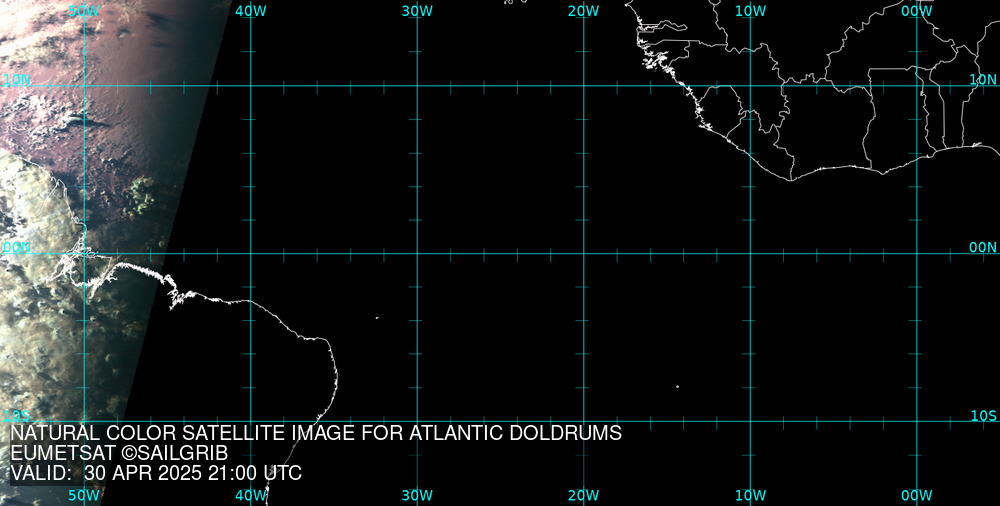Pick the 10S latitude label on the right side

(983, 416)
